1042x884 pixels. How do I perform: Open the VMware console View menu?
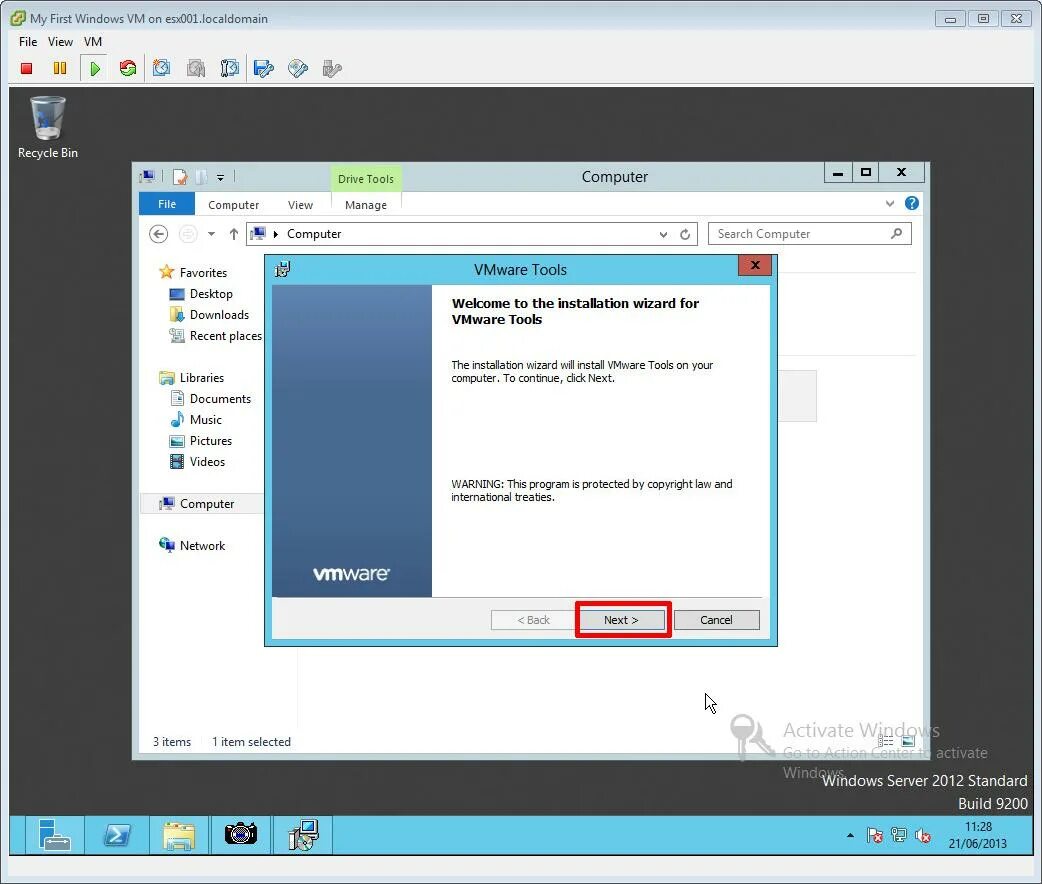click(60, 41)
